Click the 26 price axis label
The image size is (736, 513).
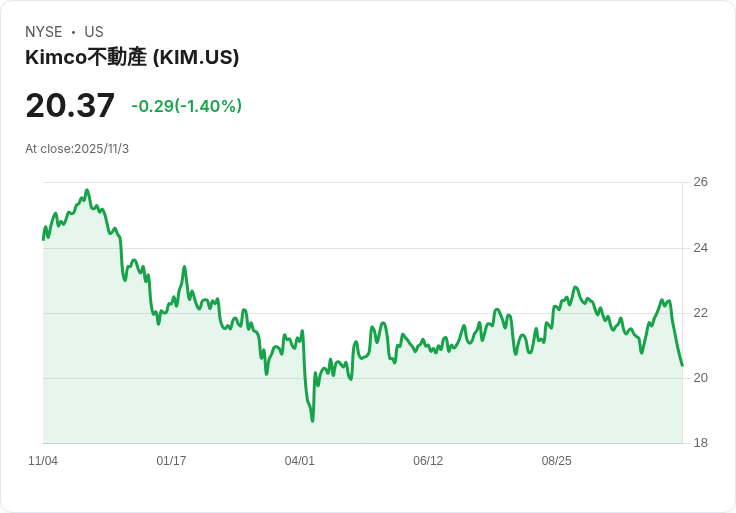(x=700, y=182)
